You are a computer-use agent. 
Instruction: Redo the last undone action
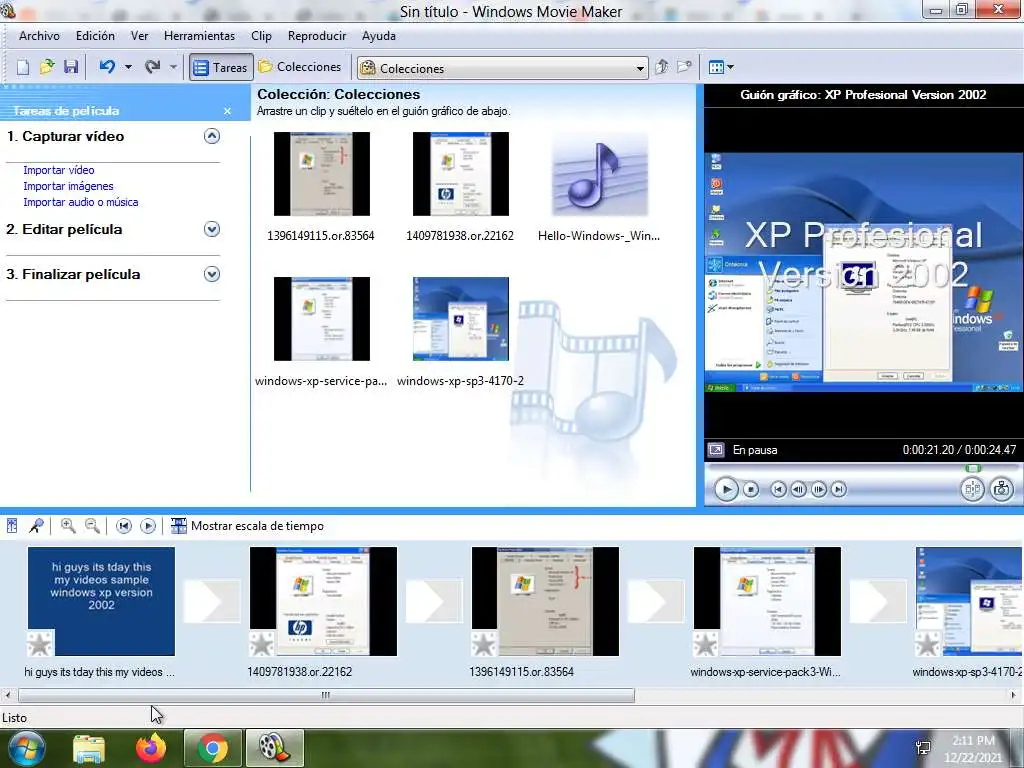point(153,67)
